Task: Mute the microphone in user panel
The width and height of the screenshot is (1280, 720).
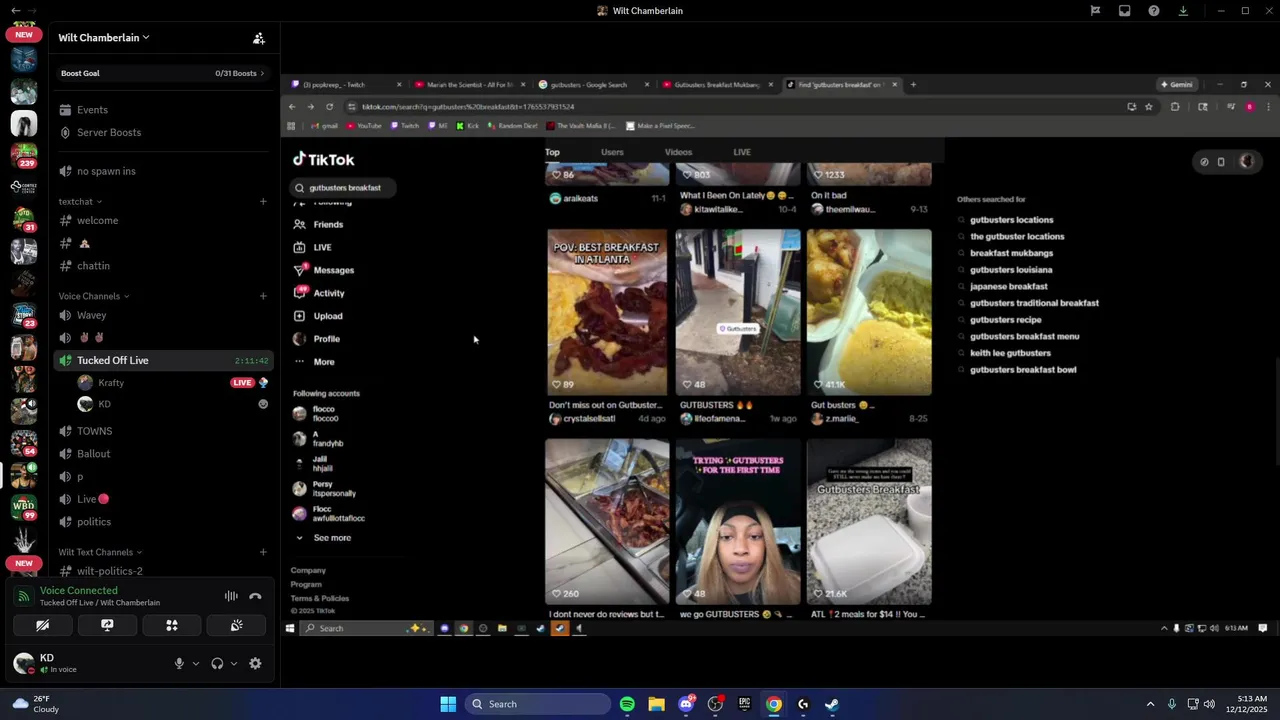Action: pyautogui.click(x=179, y=663)
